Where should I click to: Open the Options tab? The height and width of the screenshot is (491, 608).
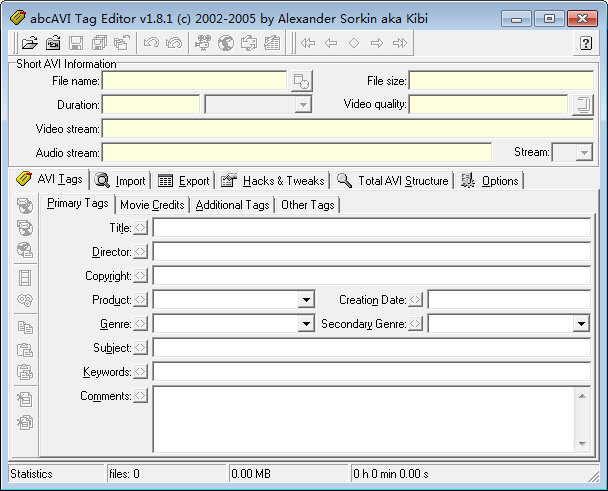490,181
